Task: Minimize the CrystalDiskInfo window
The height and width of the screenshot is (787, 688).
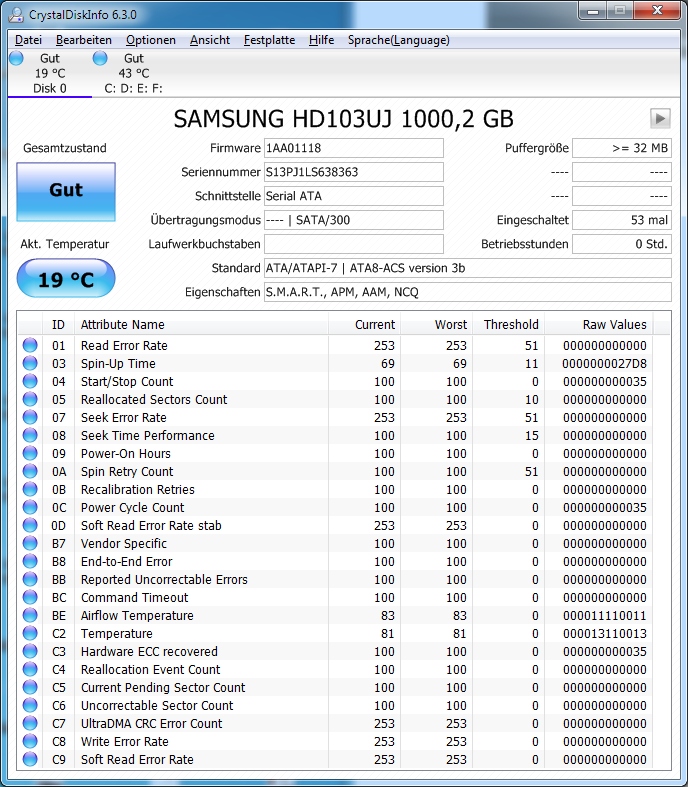Action: [x=593, y=11]
